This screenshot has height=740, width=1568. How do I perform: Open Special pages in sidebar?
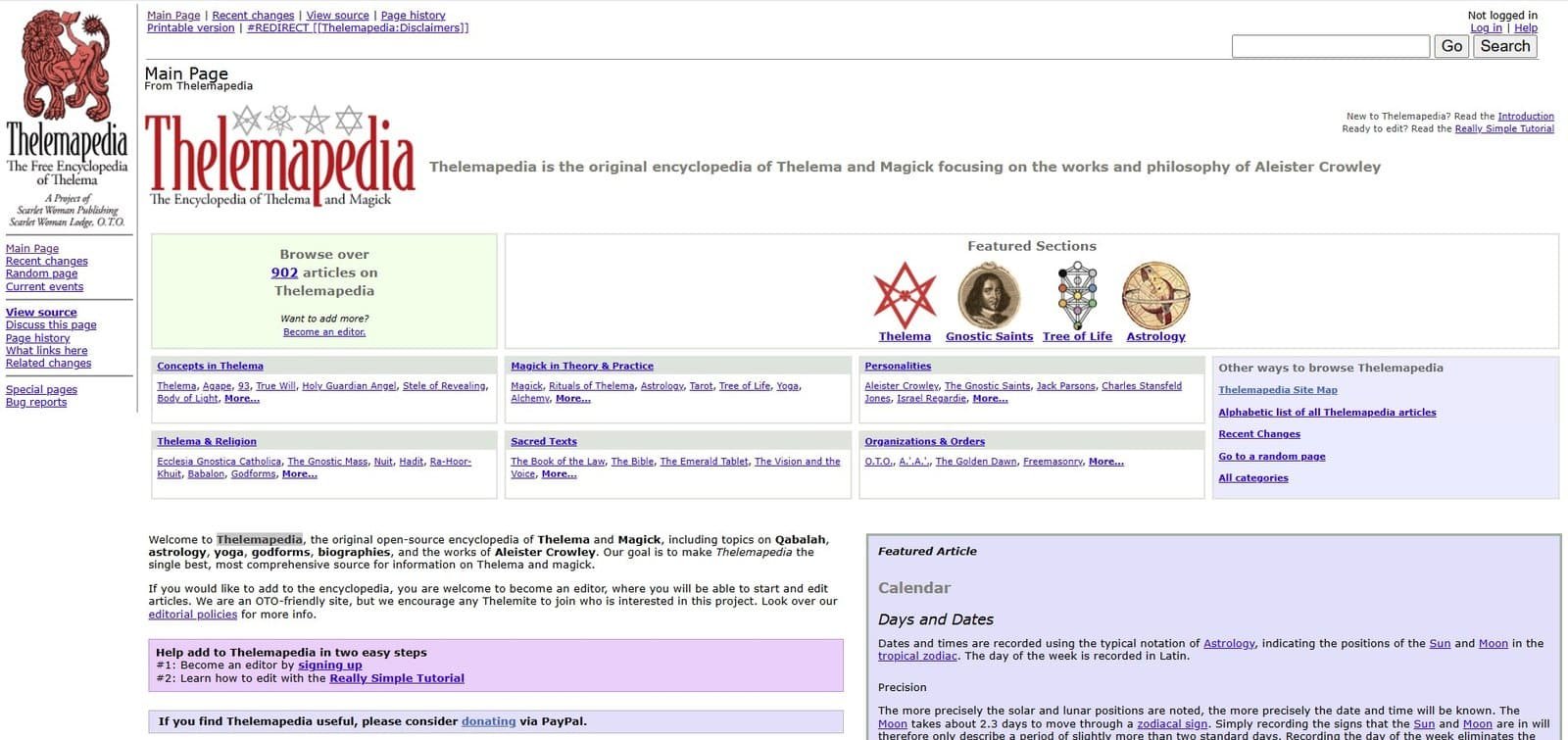[x=41, y=390]
